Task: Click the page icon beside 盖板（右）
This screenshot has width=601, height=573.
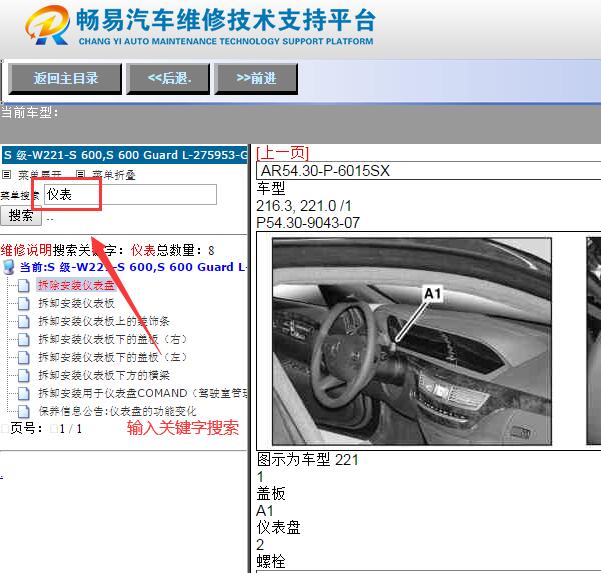Action: [x=23, y=340]
